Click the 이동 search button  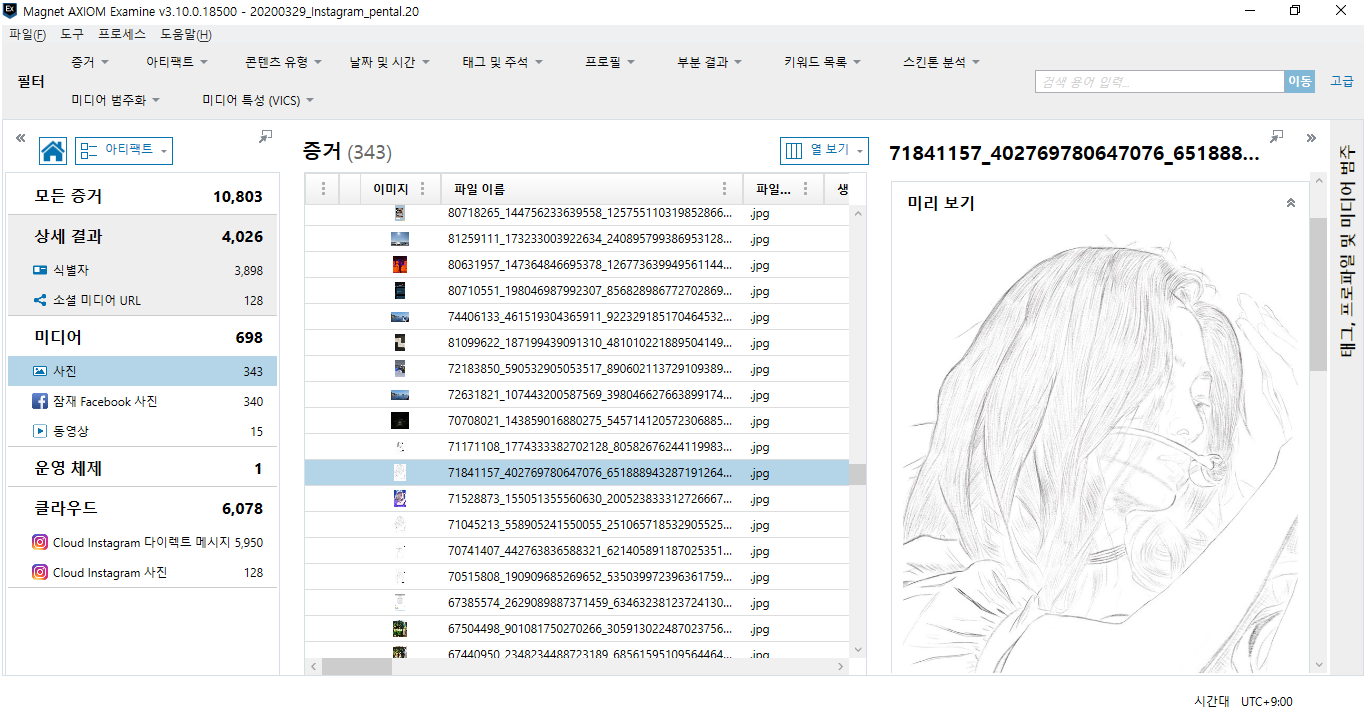click(1299, 82)
